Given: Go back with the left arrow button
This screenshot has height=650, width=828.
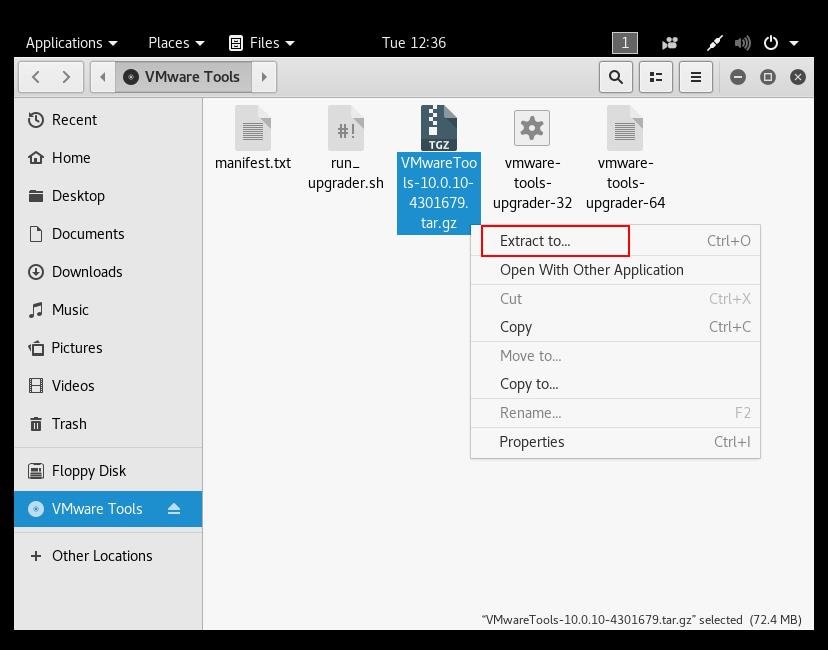Looking at the screenshot, I should pos(35,77).
